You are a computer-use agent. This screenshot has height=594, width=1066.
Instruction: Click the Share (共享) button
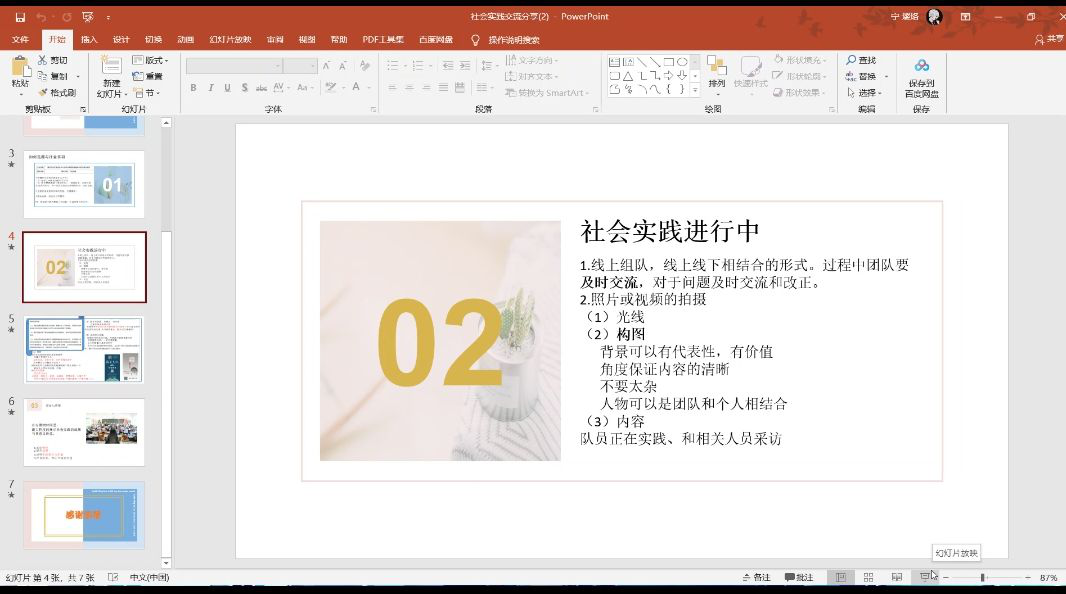point(1050,39)
